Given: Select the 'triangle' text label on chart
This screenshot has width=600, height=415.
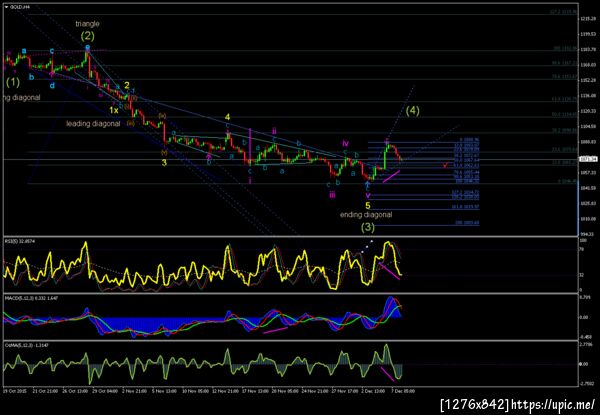Looking at the screenshot, I should pyautogui.click(x=87, y=24).
